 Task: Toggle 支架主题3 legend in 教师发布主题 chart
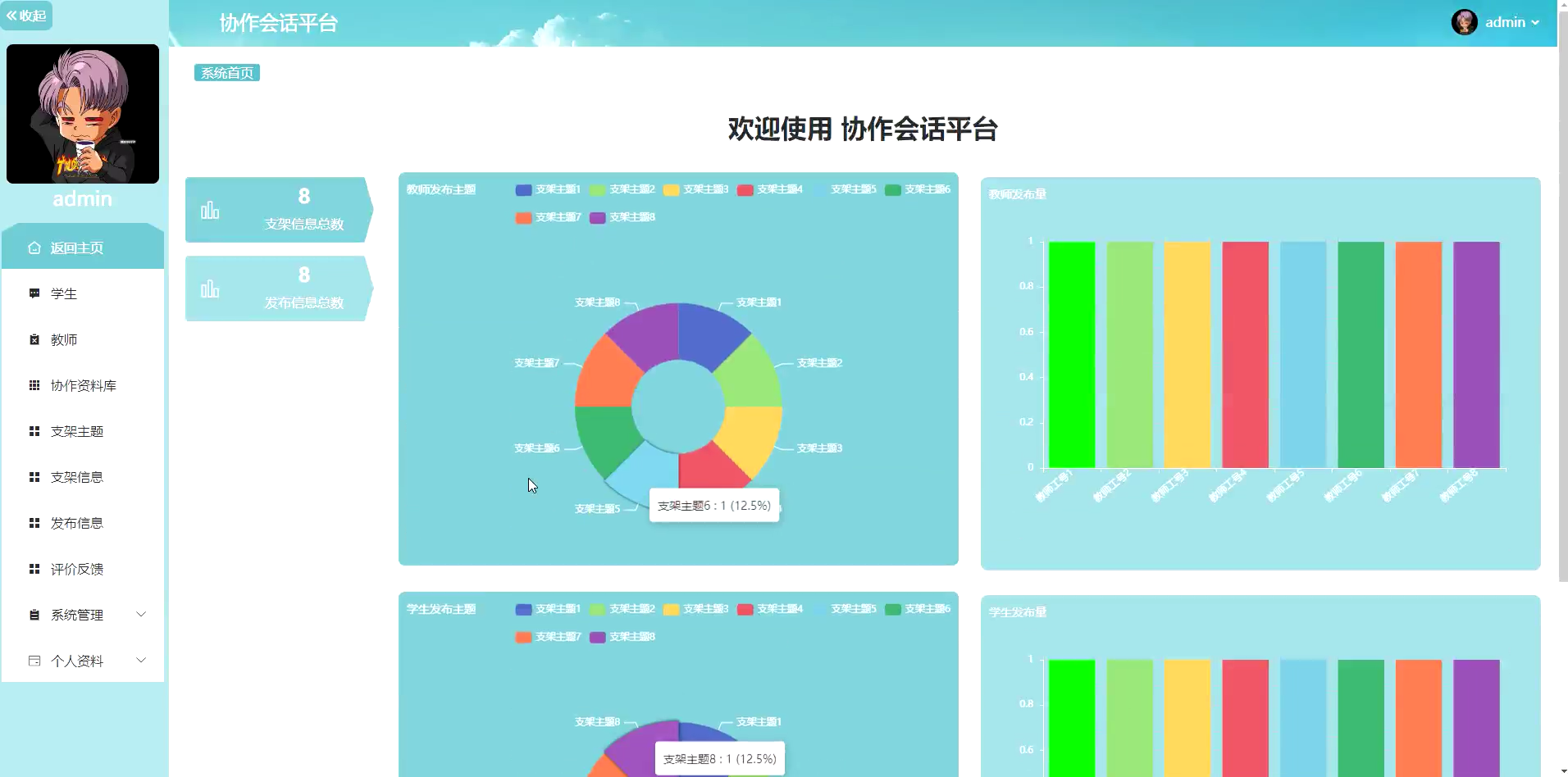[x=695, y=189]
